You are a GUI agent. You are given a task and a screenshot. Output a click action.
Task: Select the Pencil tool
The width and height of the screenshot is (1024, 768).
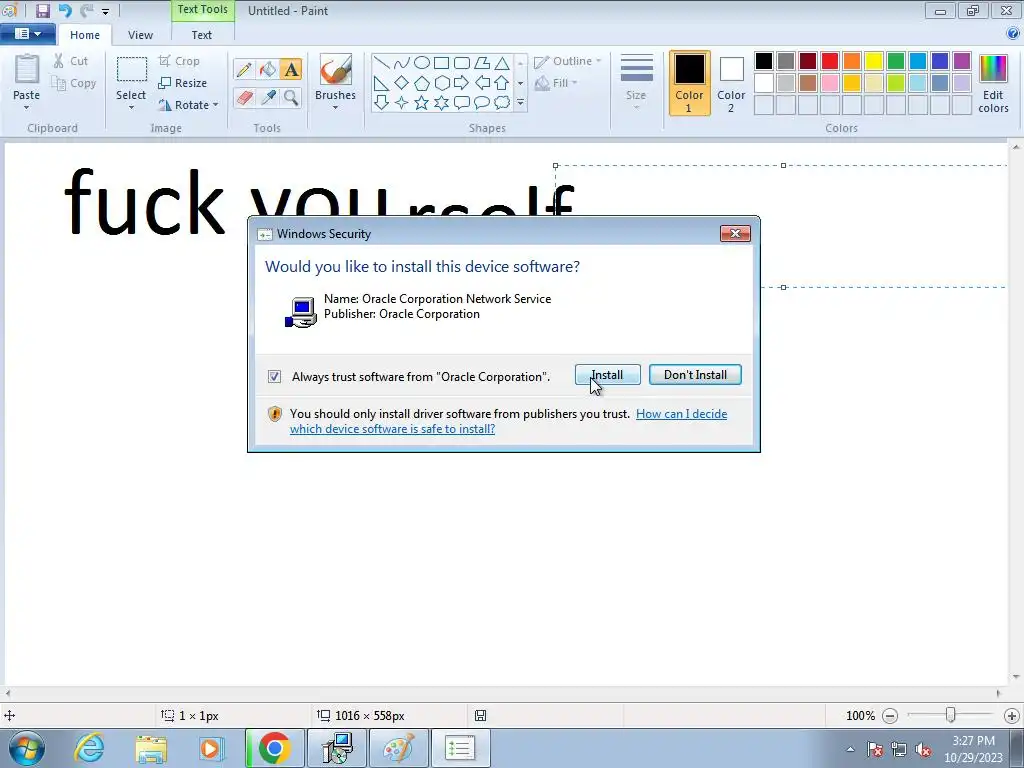click(x=244, y=69)
